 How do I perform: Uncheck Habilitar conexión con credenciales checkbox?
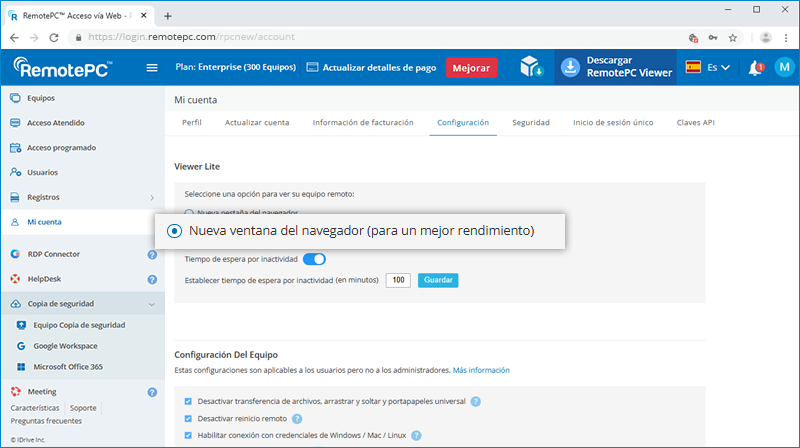(x=188, y=435)
